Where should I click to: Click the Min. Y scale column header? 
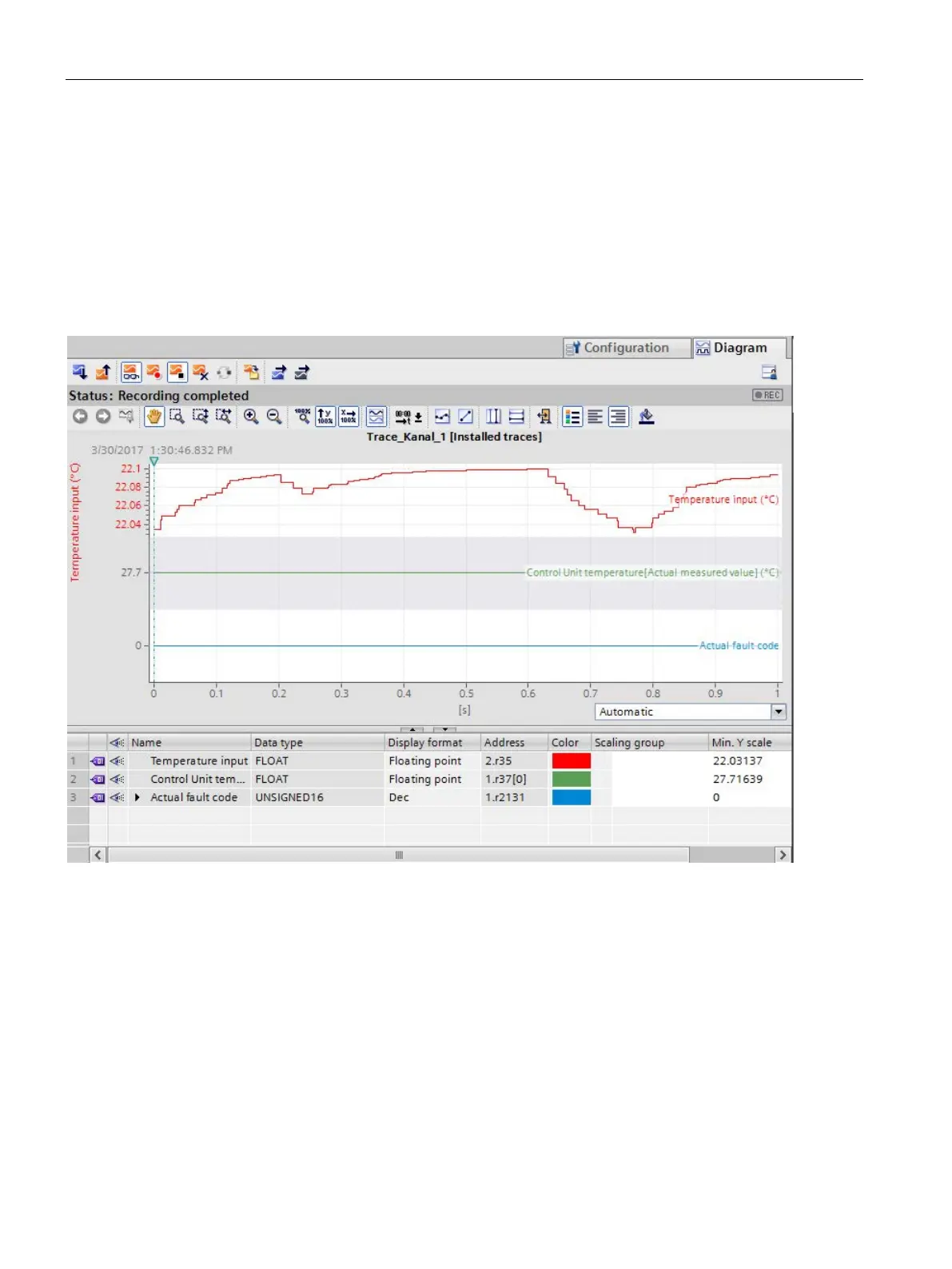(x=750, y=743)
